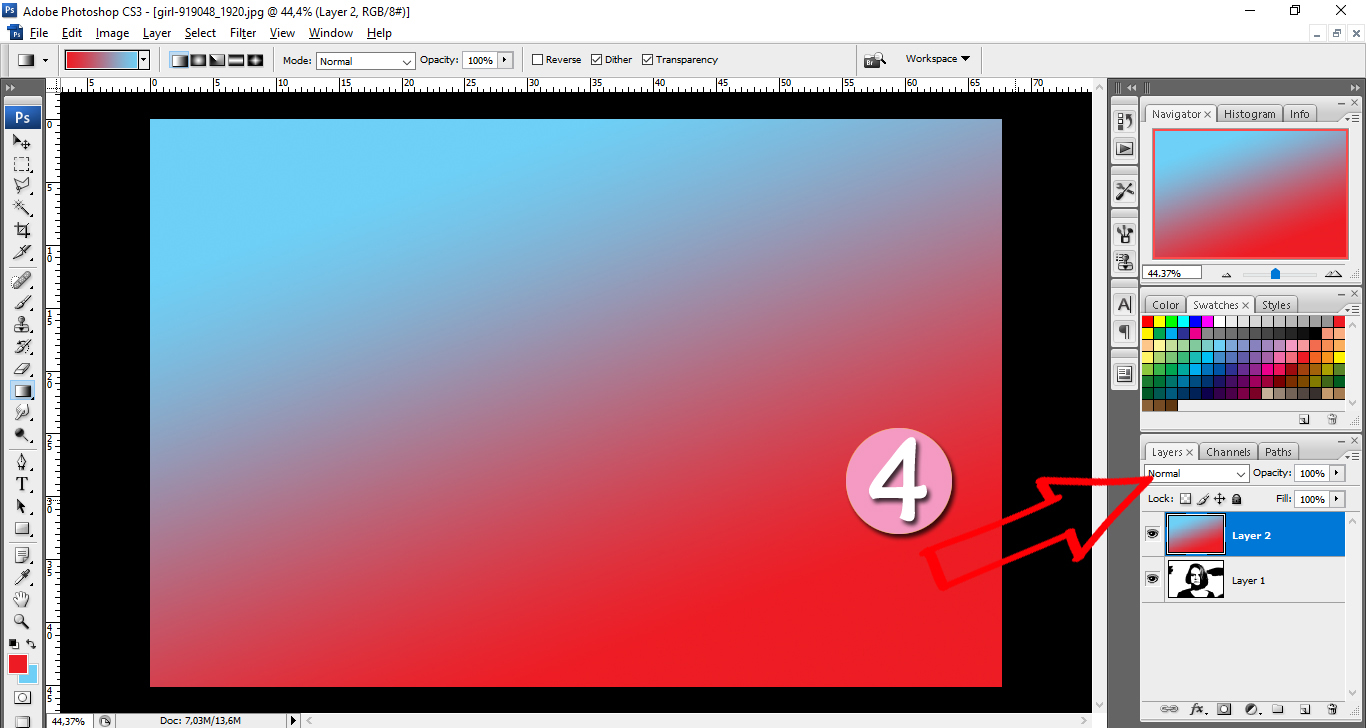
Task: Open the layer blend mode dropdown
Action: click(x=1197, y=474)
